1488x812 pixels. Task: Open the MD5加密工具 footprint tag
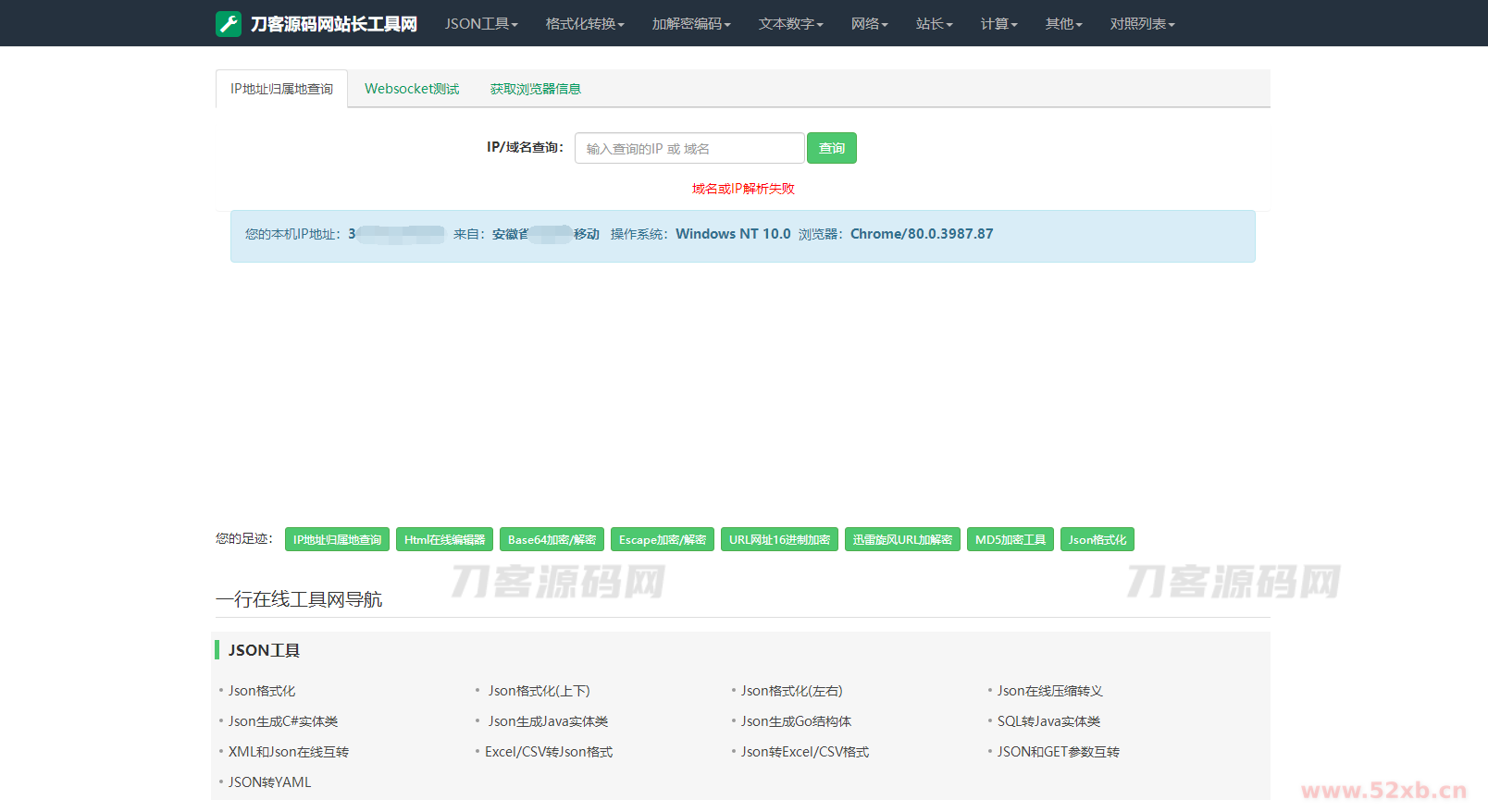point(1010,539)
